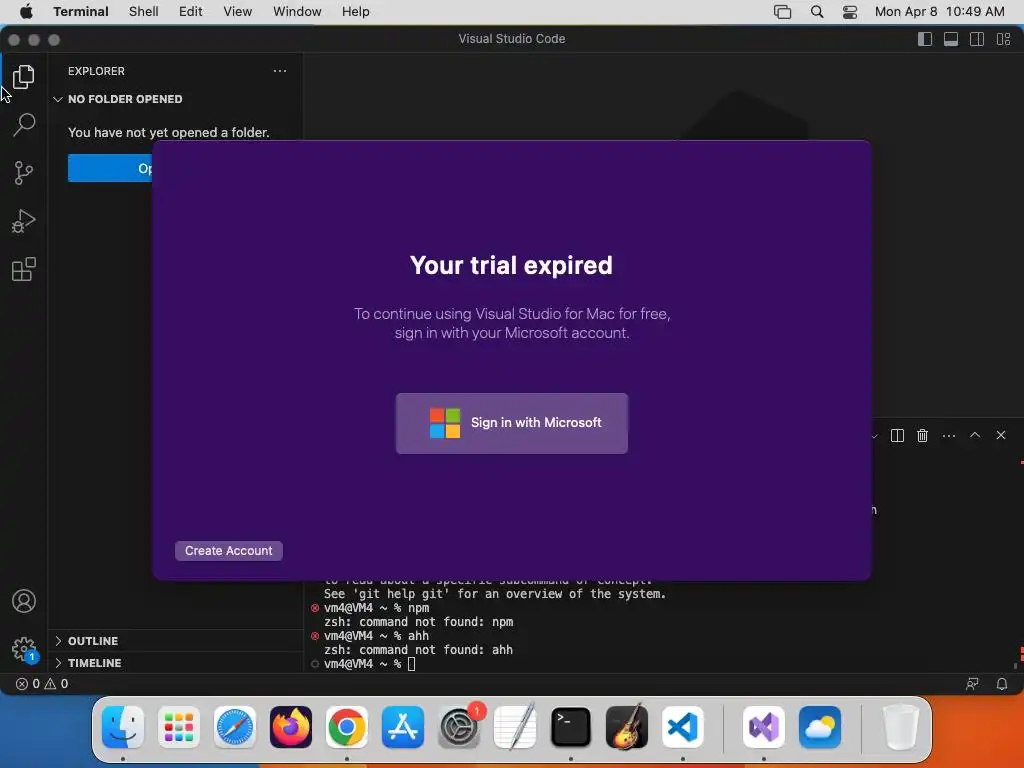1024x768 pixels.
Task: Open Visual Studio for Mac in Dock
Action: point(764,727)
